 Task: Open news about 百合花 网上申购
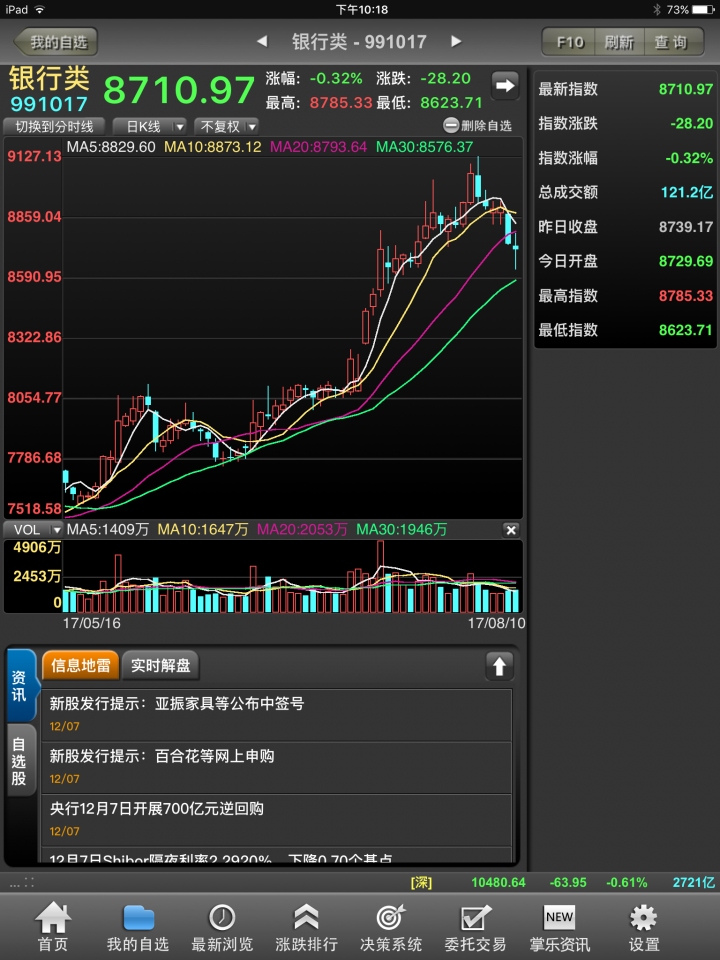(x=276, y=768)
